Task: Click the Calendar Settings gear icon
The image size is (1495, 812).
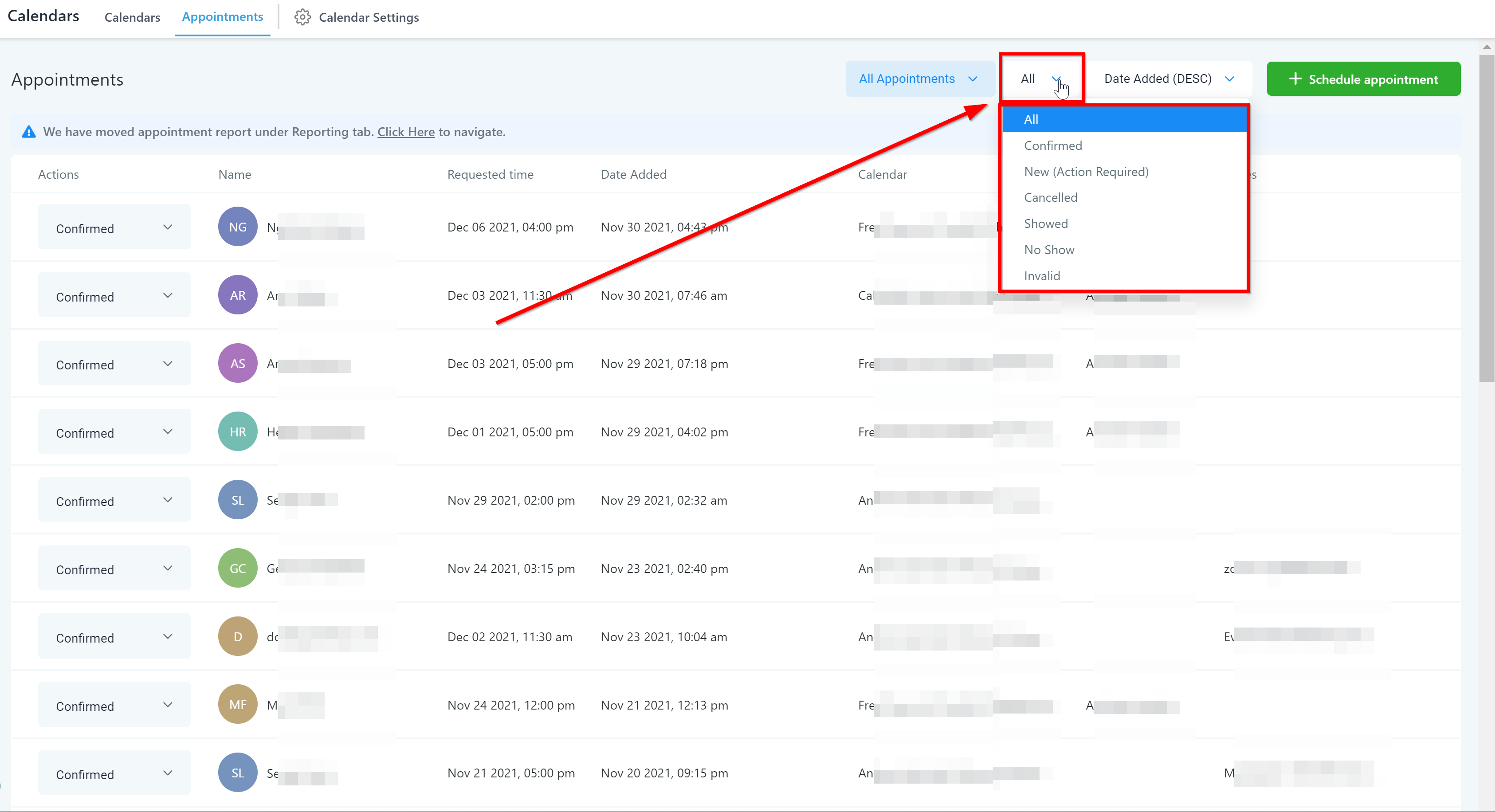Action: click(x=302, y=17)
